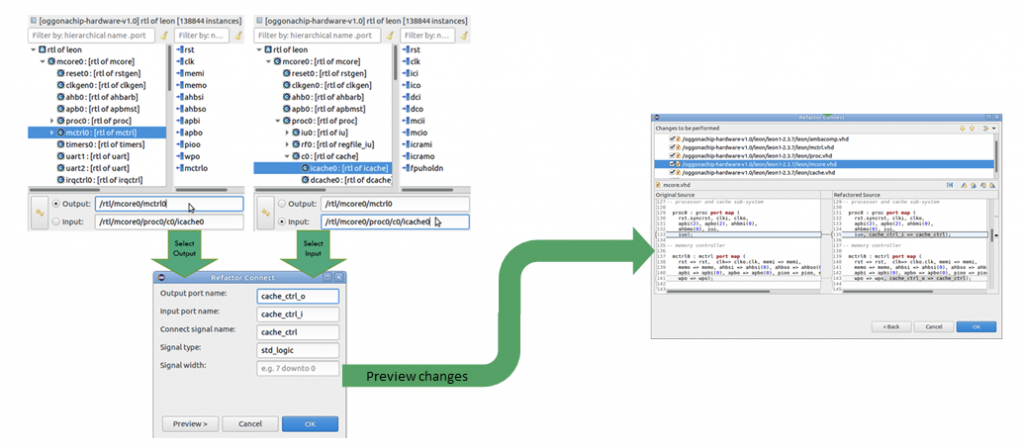Go to next change arrow in preview
The height and width of the screenshot is (447, 1024).
pos(963,128)
